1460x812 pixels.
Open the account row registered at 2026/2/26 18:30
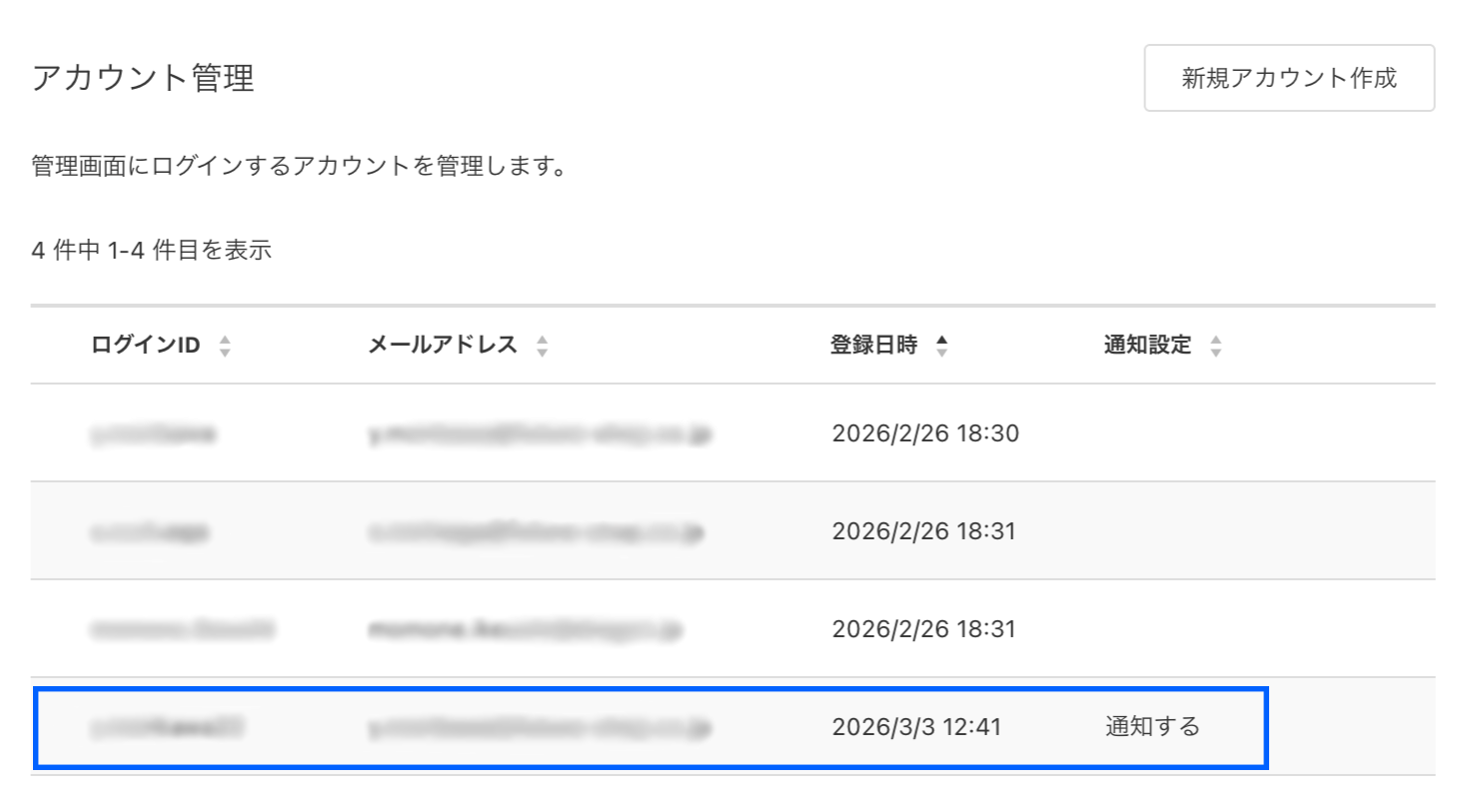(650, 433)
